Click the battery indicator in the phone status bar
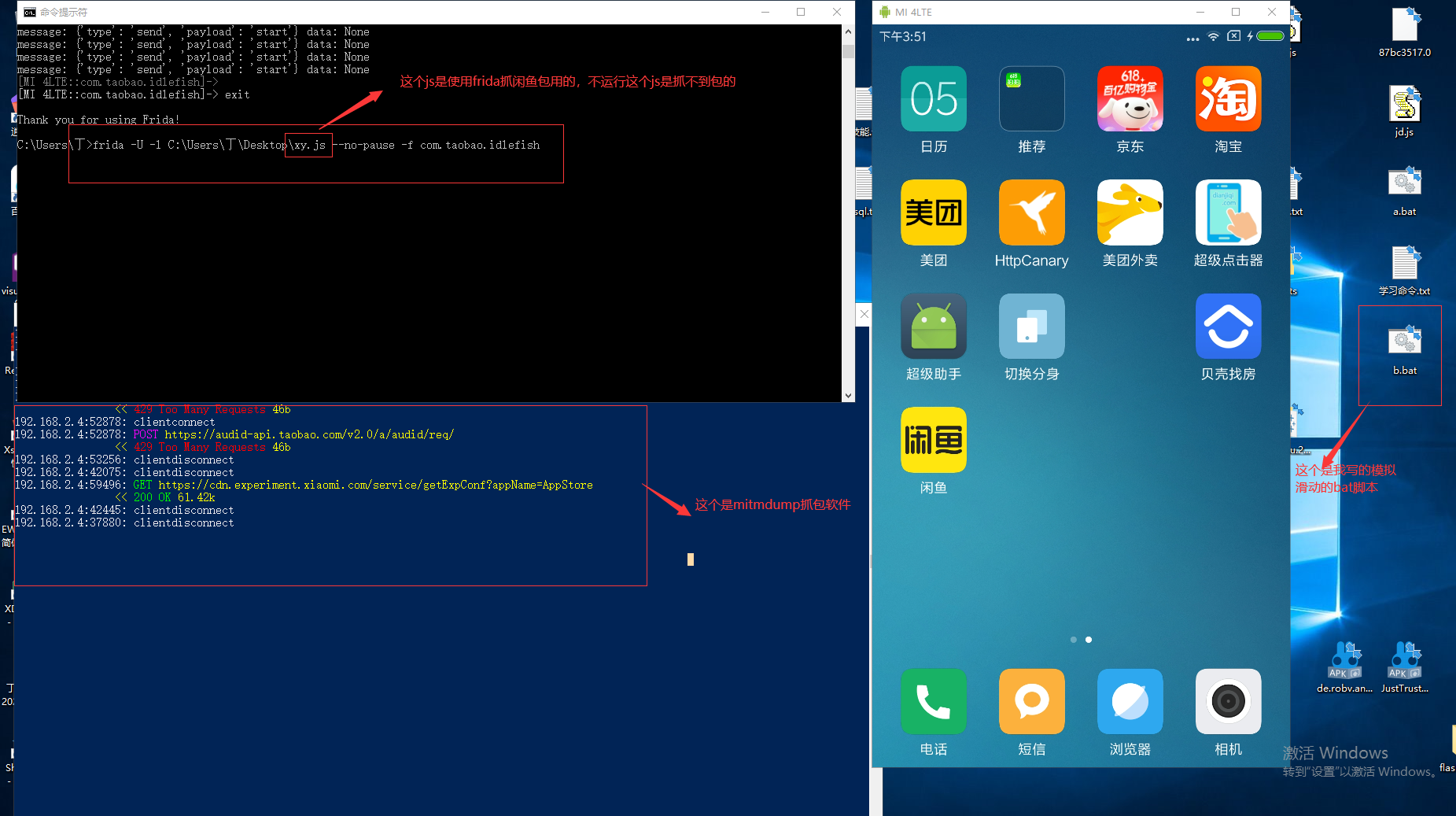Screen dimensions: 1456x816 [x=1270, y=36]
